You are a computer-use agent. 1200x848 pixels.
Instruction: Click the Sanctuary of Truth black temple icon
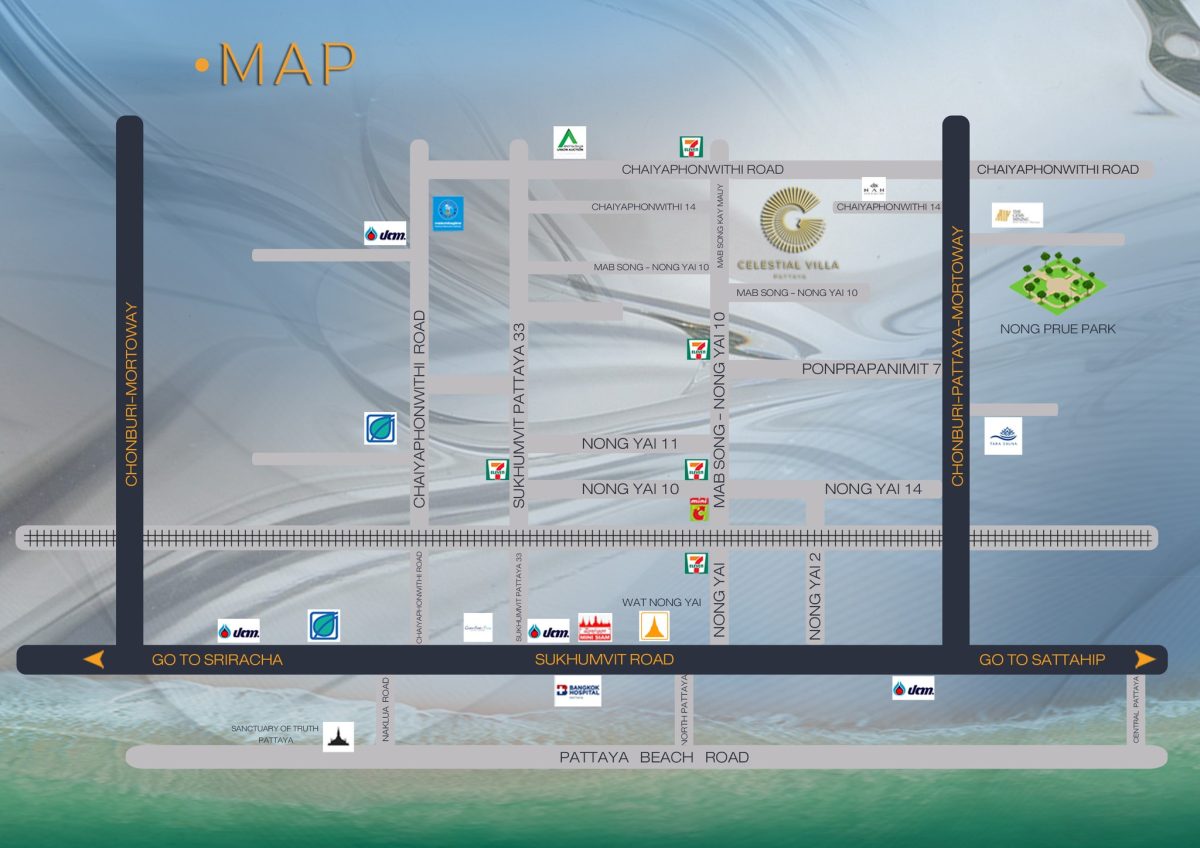(x=339, y=737)
